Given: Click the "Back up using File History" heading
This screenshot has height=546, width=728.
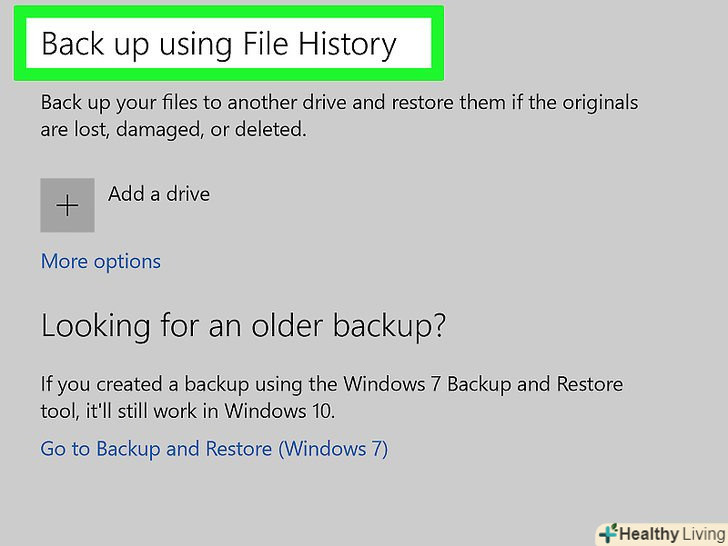Looking at the screenshot, I should (219, 45).
